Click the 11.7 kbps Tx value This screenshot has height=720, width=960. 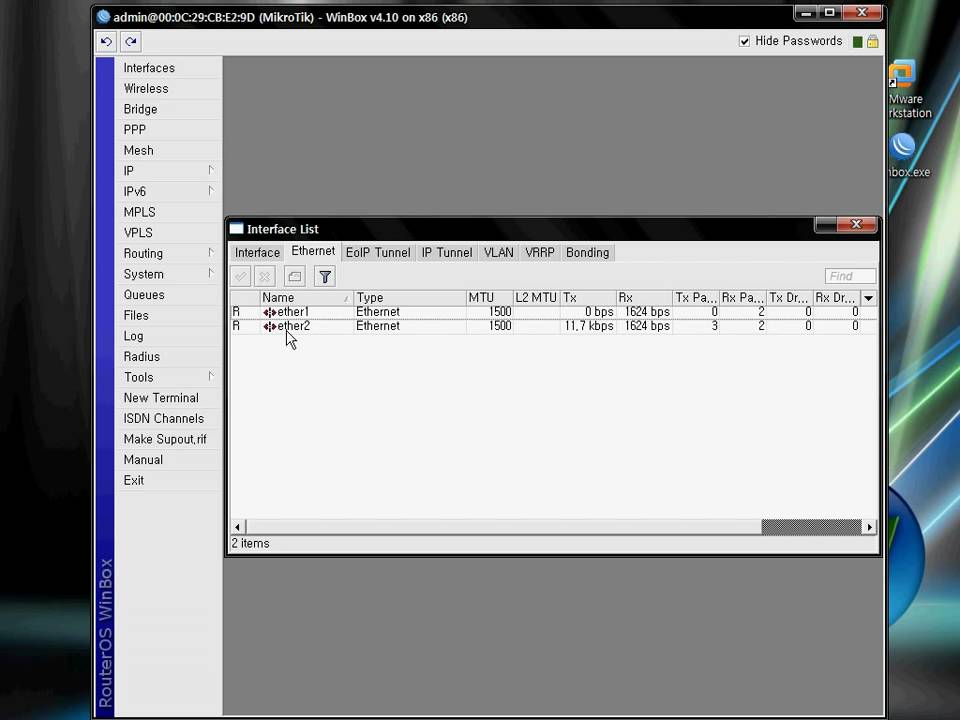point(589,326)
